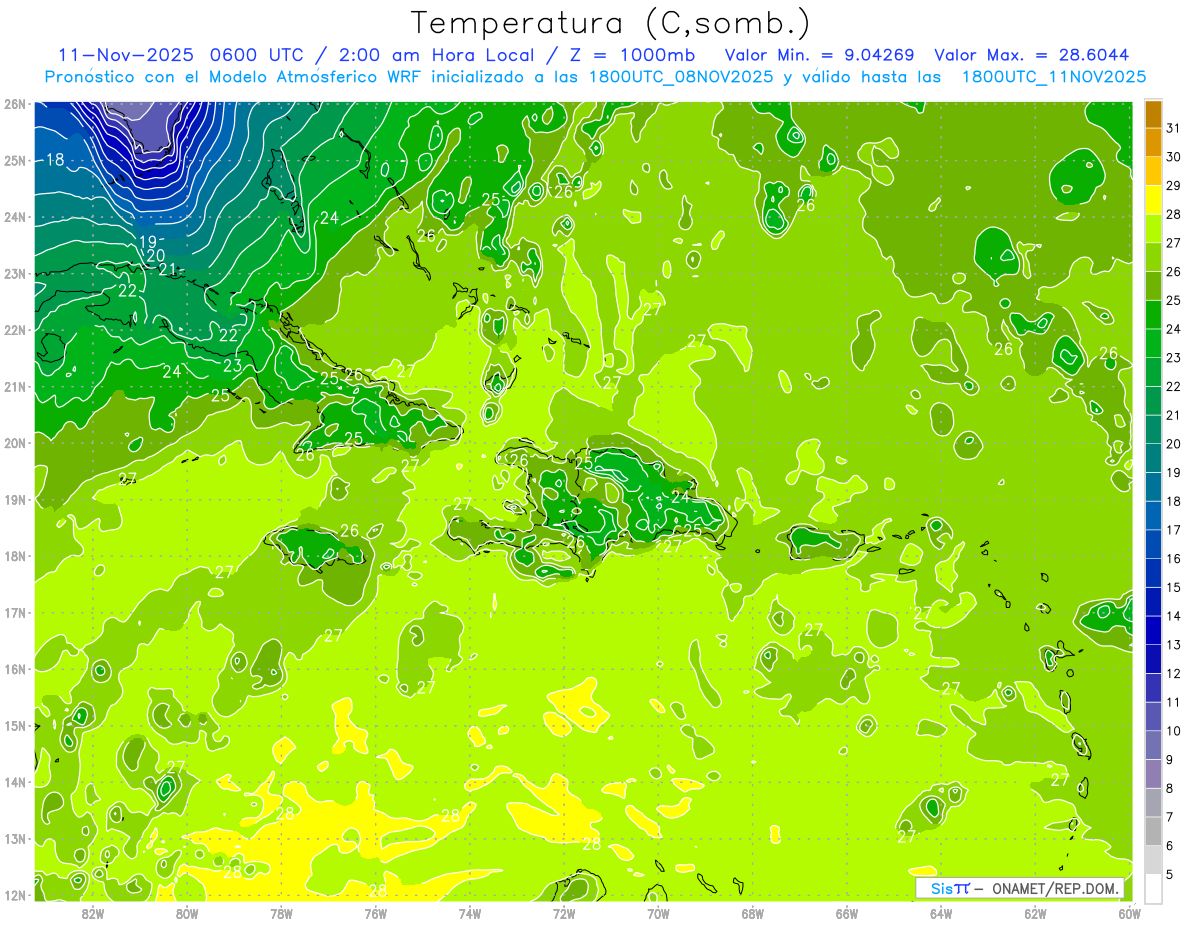1200x927 pixels.
Task: Click the longitude axis label "80W"
Action: [x=187, y=913]
